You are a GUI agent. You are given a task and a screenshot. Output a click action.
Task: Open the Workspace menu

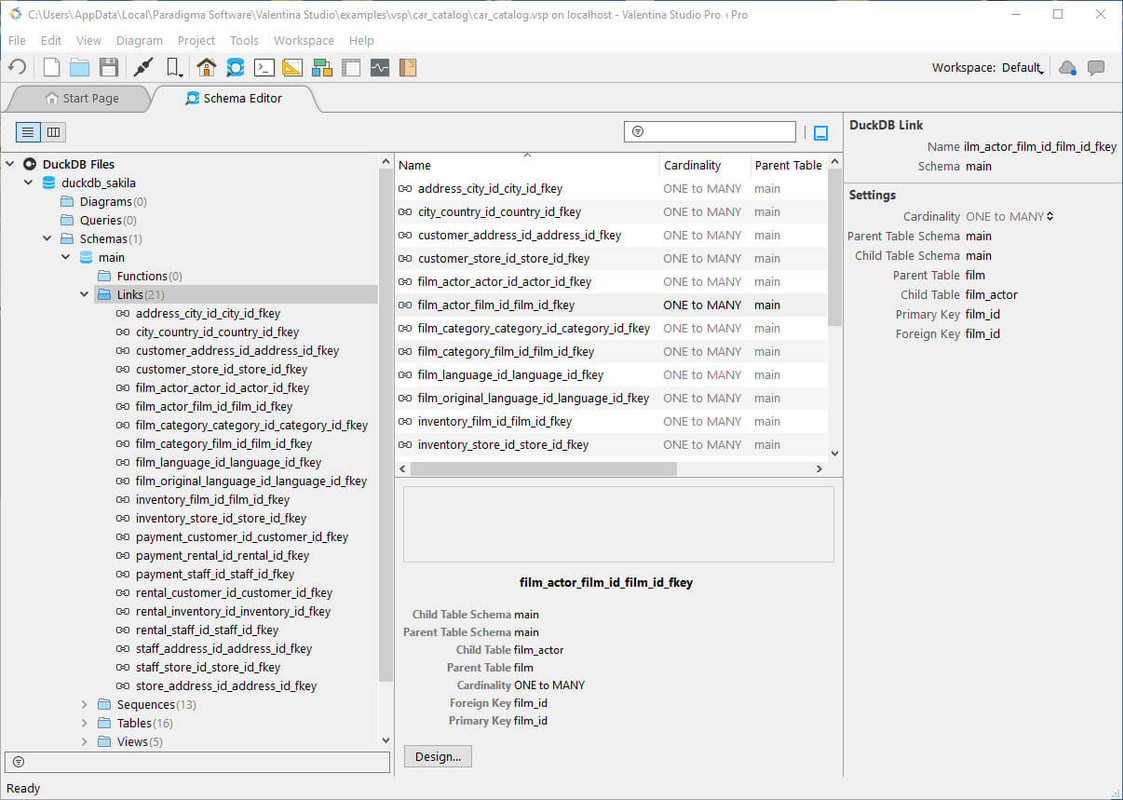coord(304,40)
